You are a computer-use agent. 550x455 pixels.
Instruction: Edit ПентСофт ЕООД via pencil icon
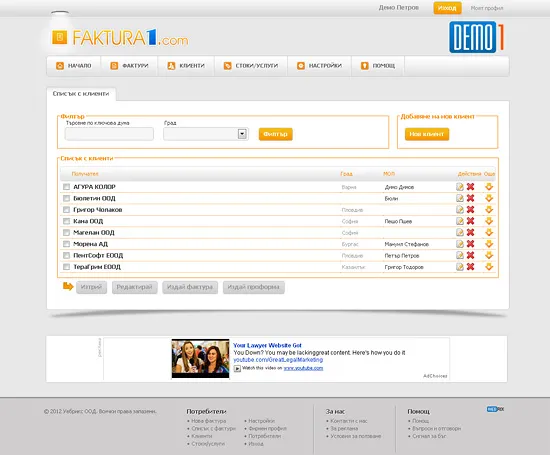click(x=460, y=255)
